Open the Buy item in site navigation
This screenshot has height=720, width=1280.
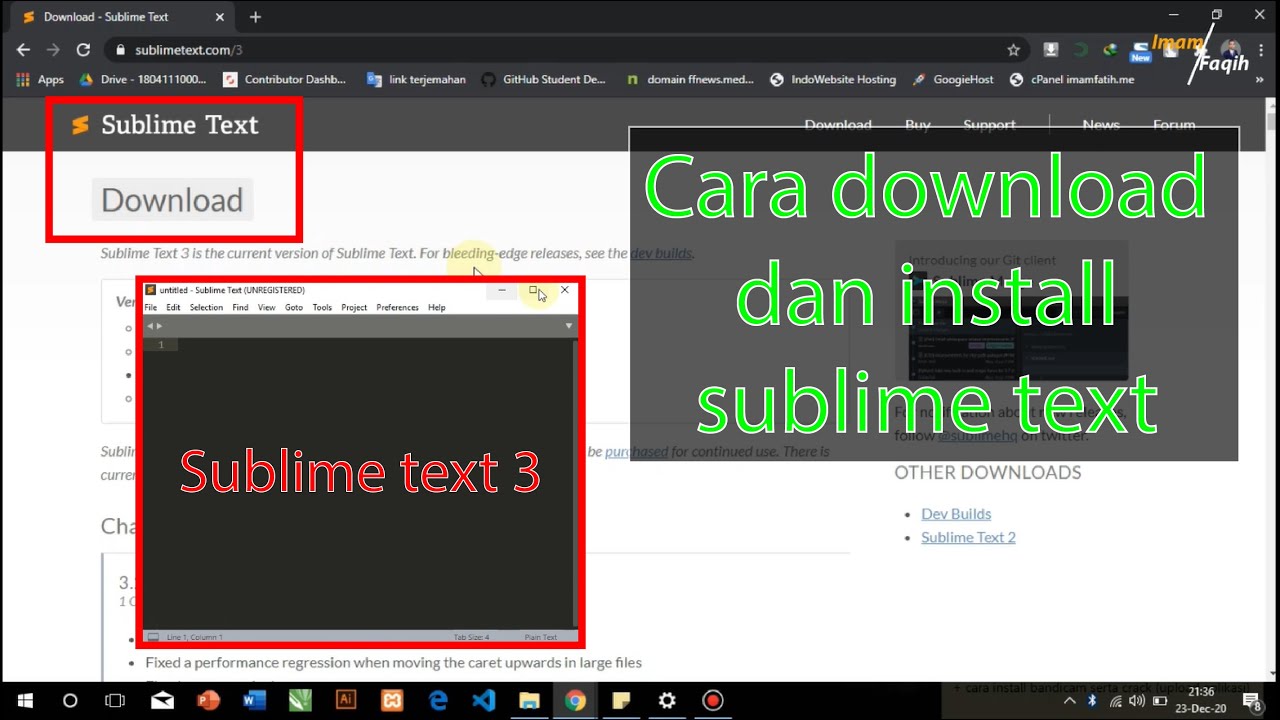coord(918,125)
